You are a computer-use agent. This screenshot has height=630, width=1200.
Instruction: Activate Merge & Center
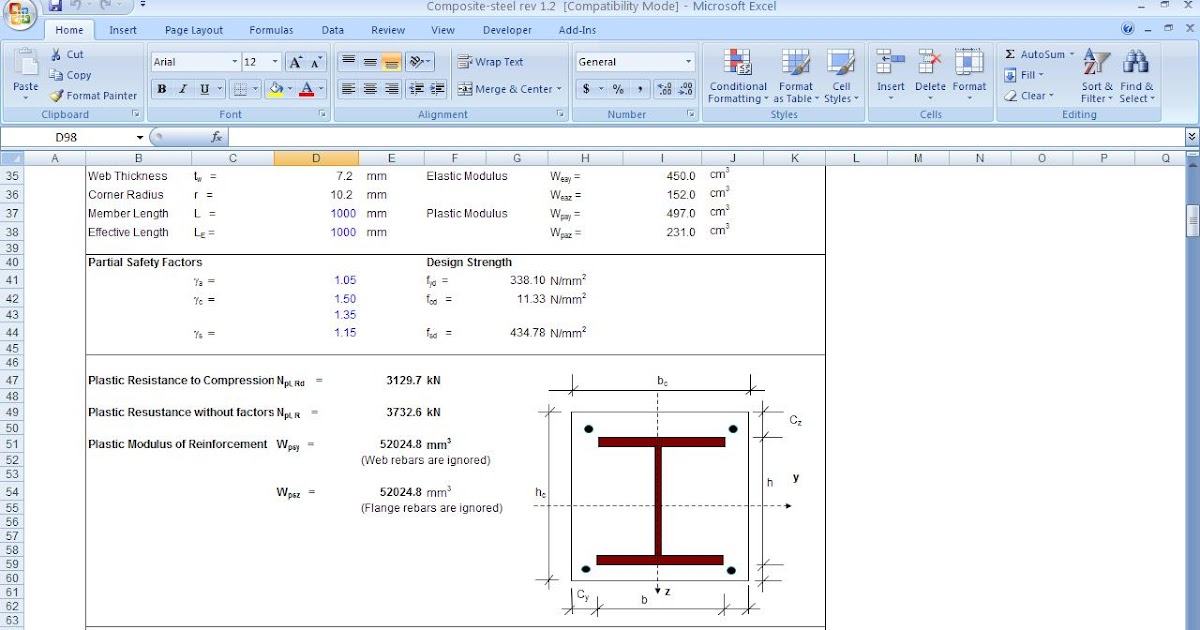click(x=505, y=88)
